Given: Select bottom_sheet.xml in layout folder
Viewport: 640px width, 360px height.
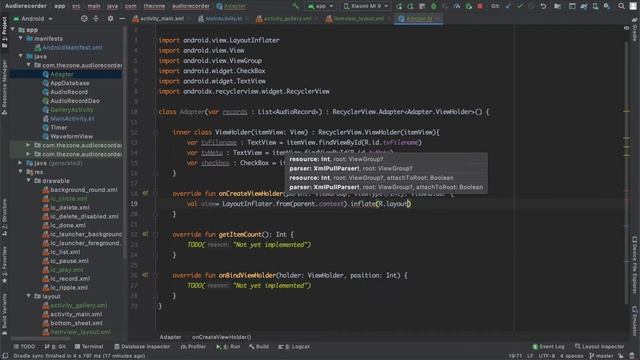Looking at the screenshot, I should click(x=76, y=323).
